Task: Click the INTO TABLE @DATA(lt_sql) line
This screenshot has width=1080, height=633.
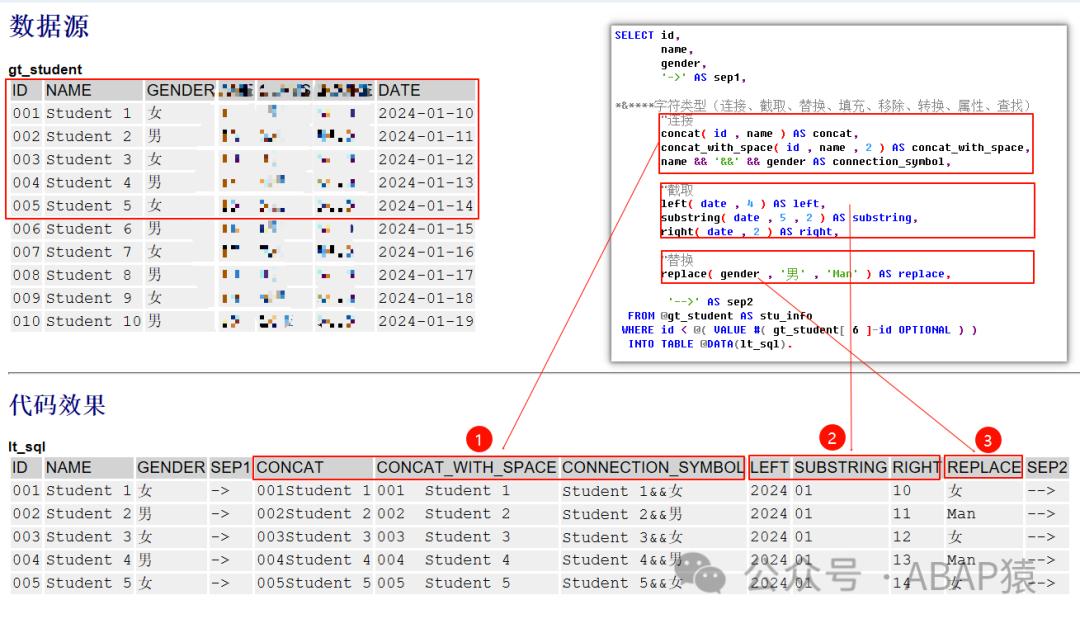Action: (710, 344)
